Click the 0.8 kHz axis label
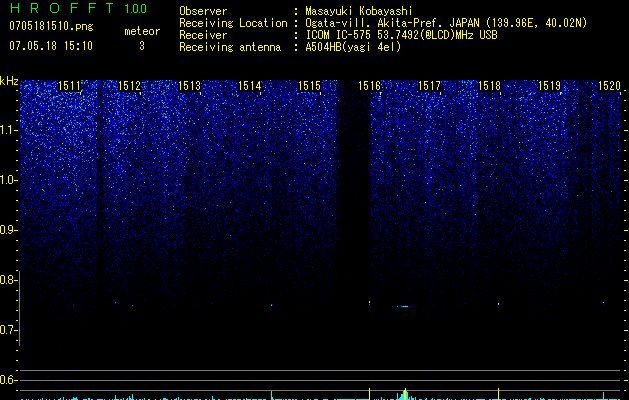This screenshot has height=400, width=629. [x=7, y=280]
